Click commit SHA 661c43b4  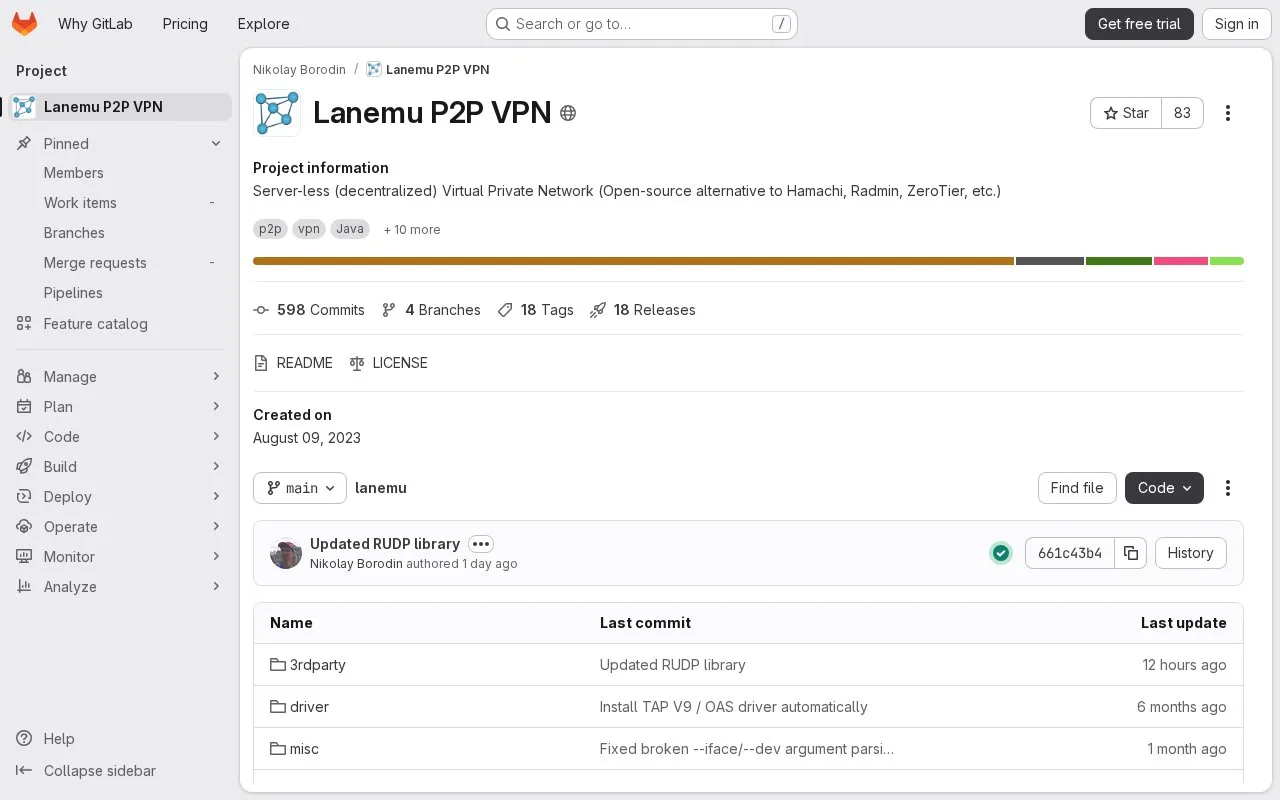point(1070,553)
